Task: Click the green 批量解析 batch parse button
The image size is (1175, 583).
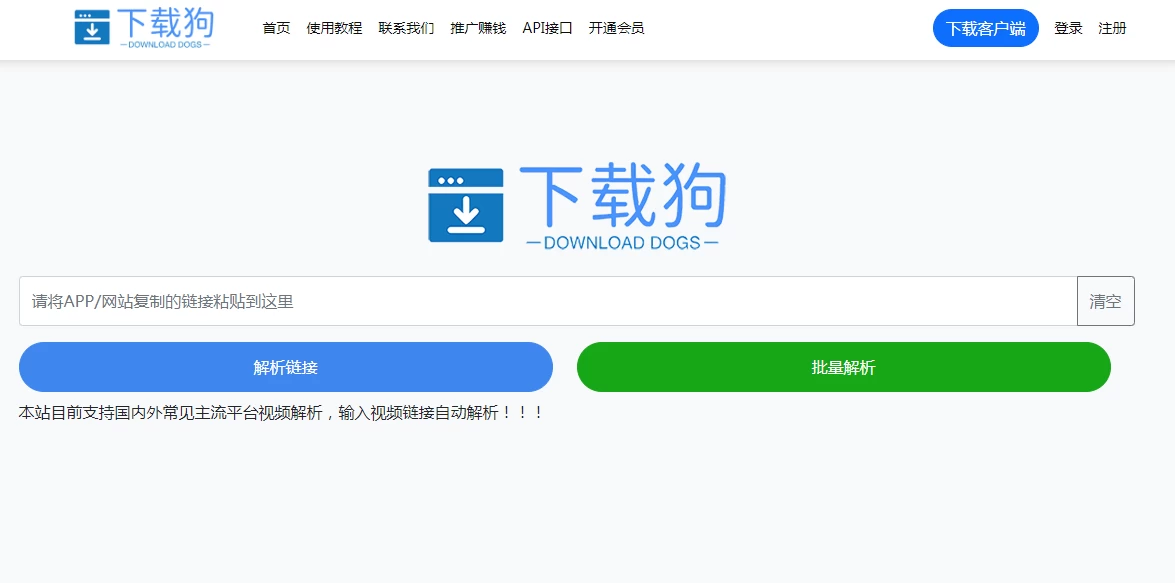Action: (x=843, y=367)
